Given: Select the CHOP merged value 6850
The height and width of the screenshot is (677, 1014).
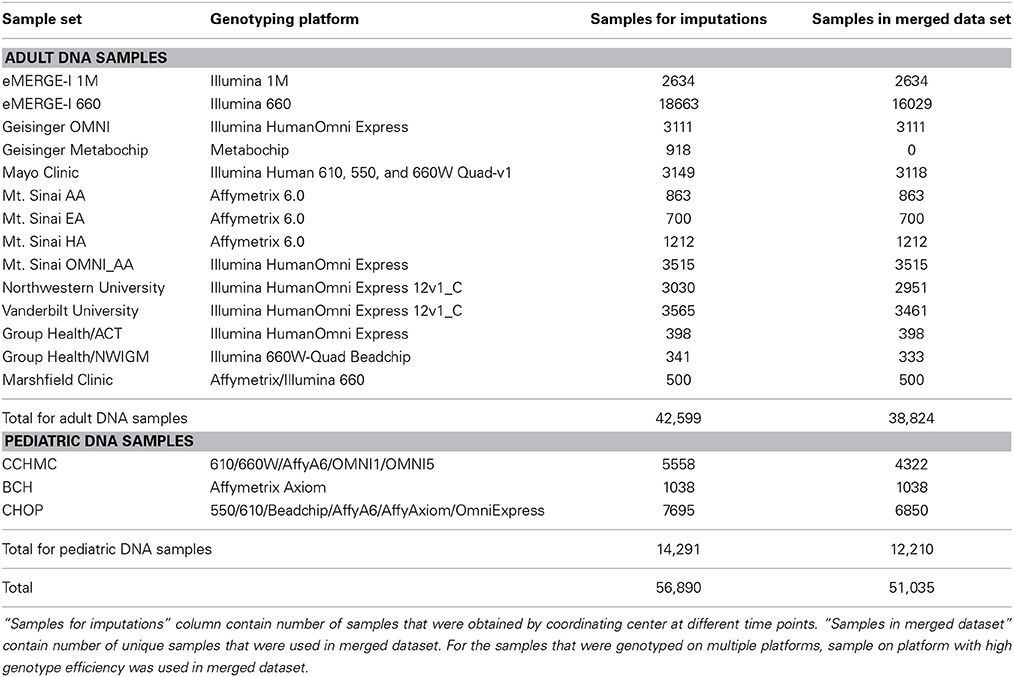Looking at the screenshot, I should point(911,510).
